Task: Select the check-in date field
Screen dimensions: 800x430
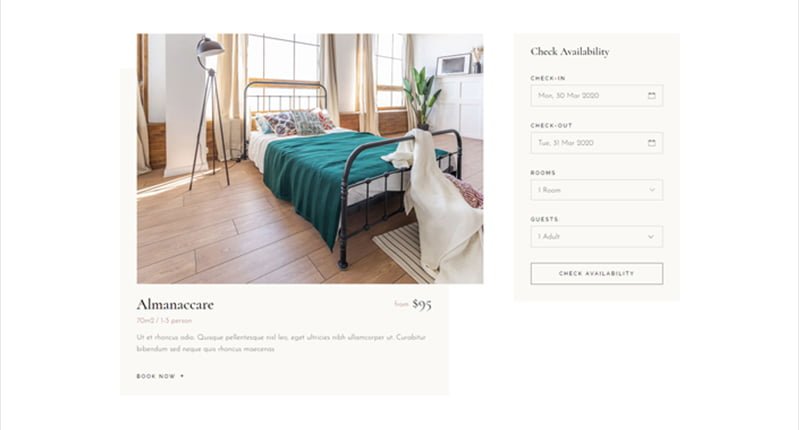Action: tap(597, 95)
